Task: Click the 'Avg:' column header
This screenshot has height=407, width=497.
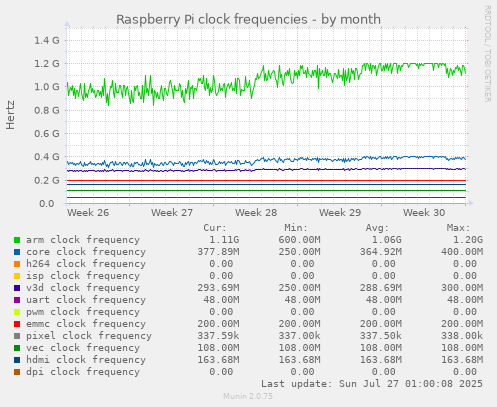Action: pos(377,228)
